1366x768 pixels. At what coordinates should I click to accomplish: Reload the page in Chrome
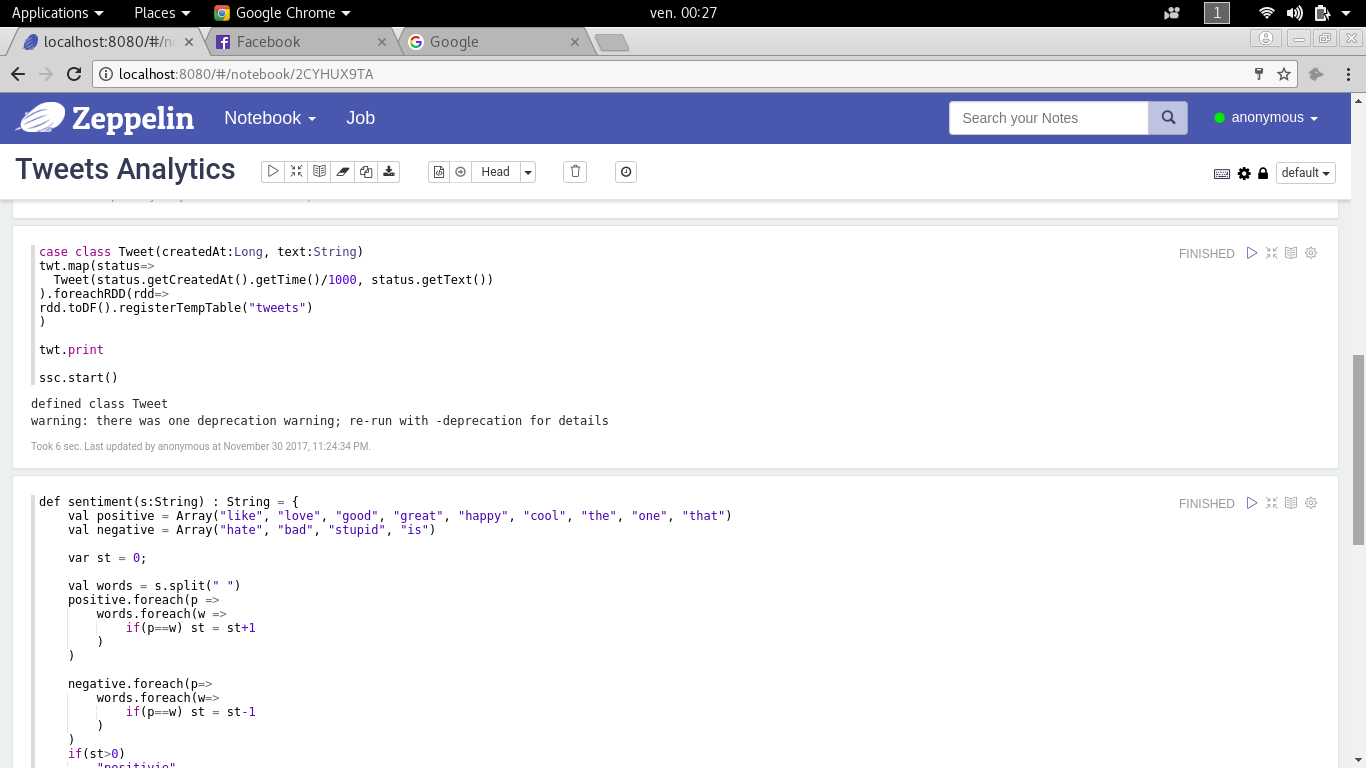point(73,74)
